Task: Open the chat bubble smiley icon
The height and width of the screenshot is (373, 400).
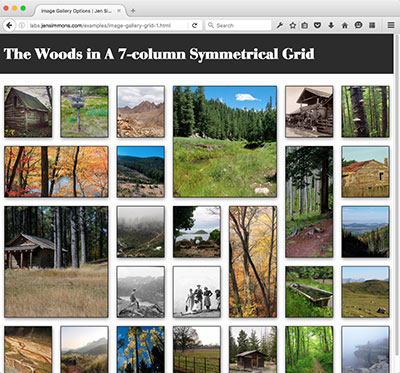Action: pos(358,25)
